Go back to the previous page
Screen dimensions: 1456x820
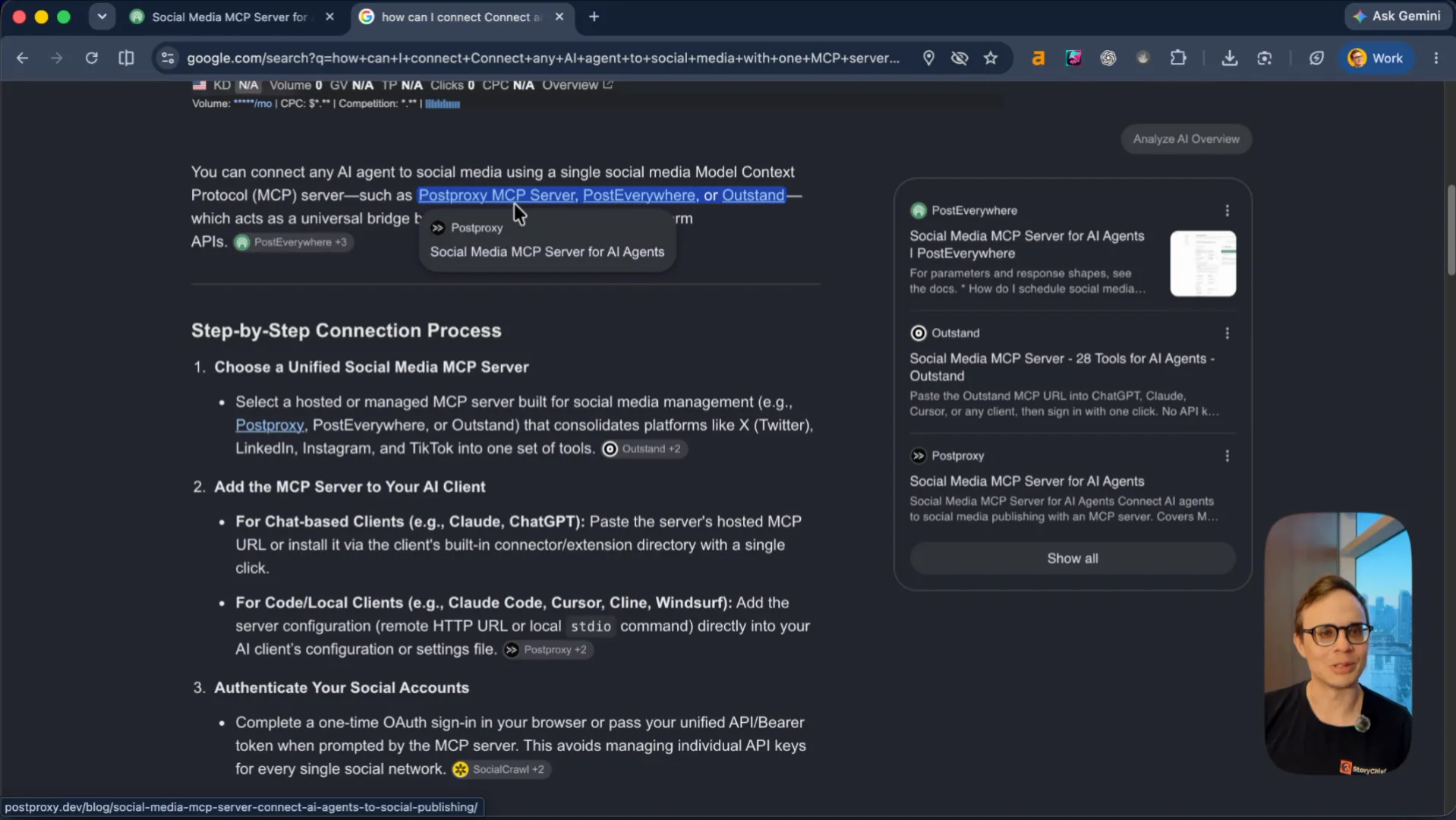(22, 58)
